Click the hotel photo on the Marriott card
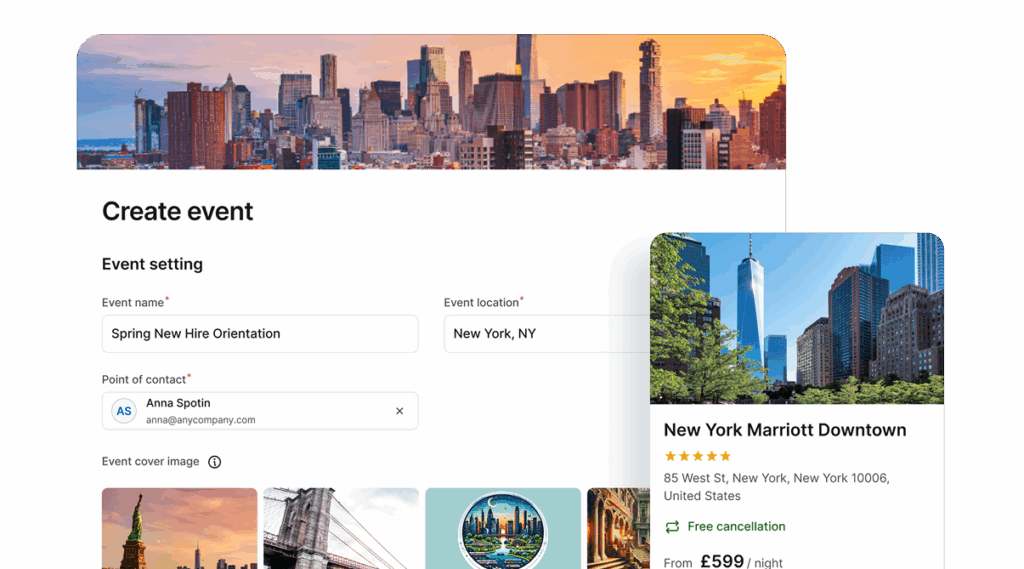This screenshot has height=569, width=1024. 797,318
